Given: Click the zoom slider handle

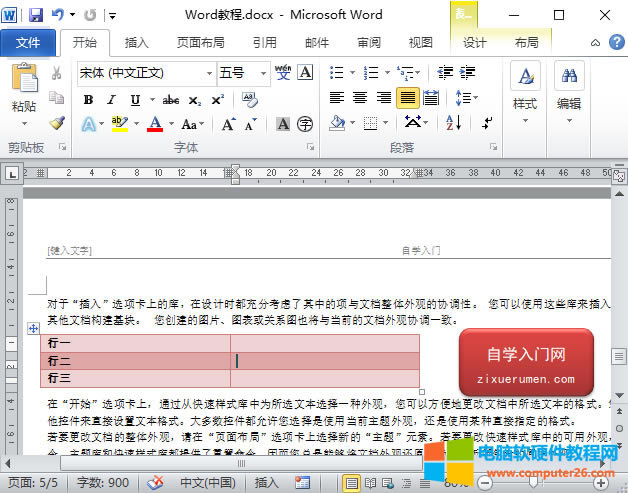Looking at the screenshot, I should coord(533,483).
